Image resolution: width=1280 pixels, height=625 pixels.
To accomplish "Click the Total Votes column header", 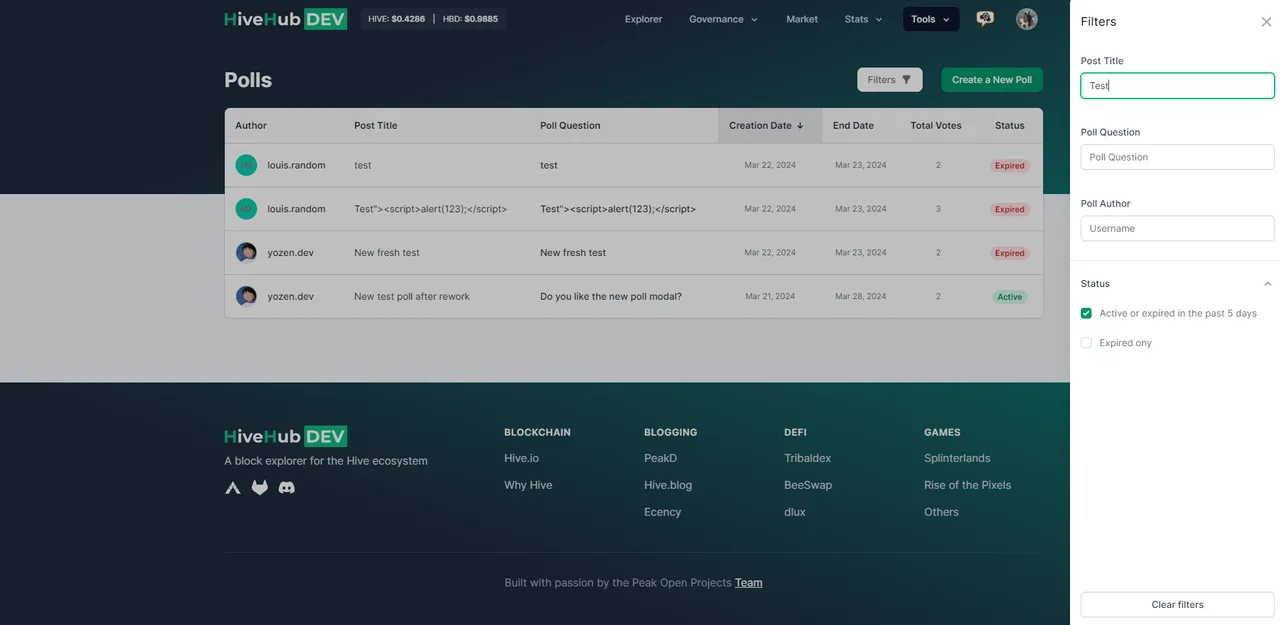I will tap(936, 126).
